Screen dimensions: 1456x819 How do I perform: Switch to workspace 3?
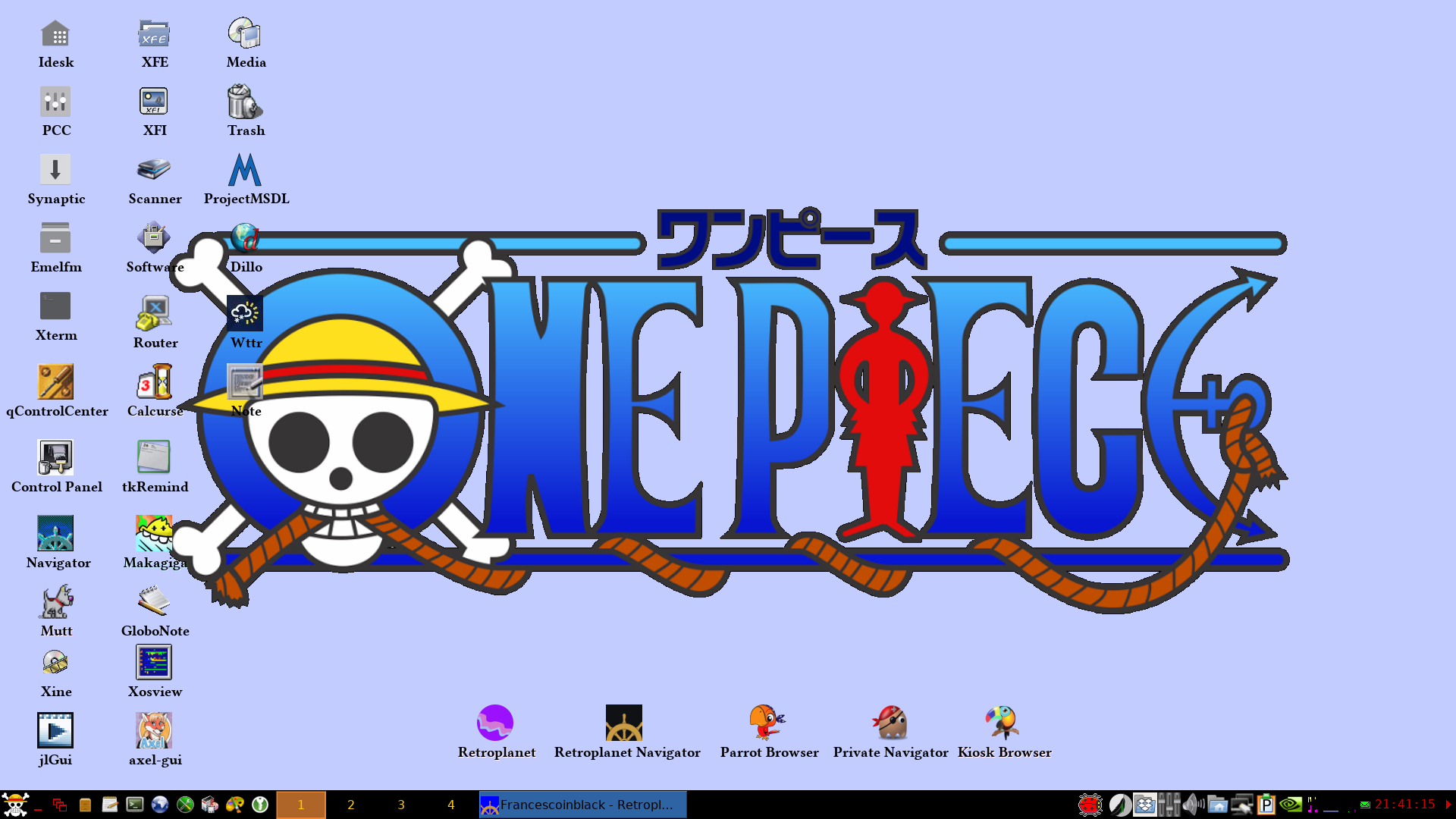[401, 805]
